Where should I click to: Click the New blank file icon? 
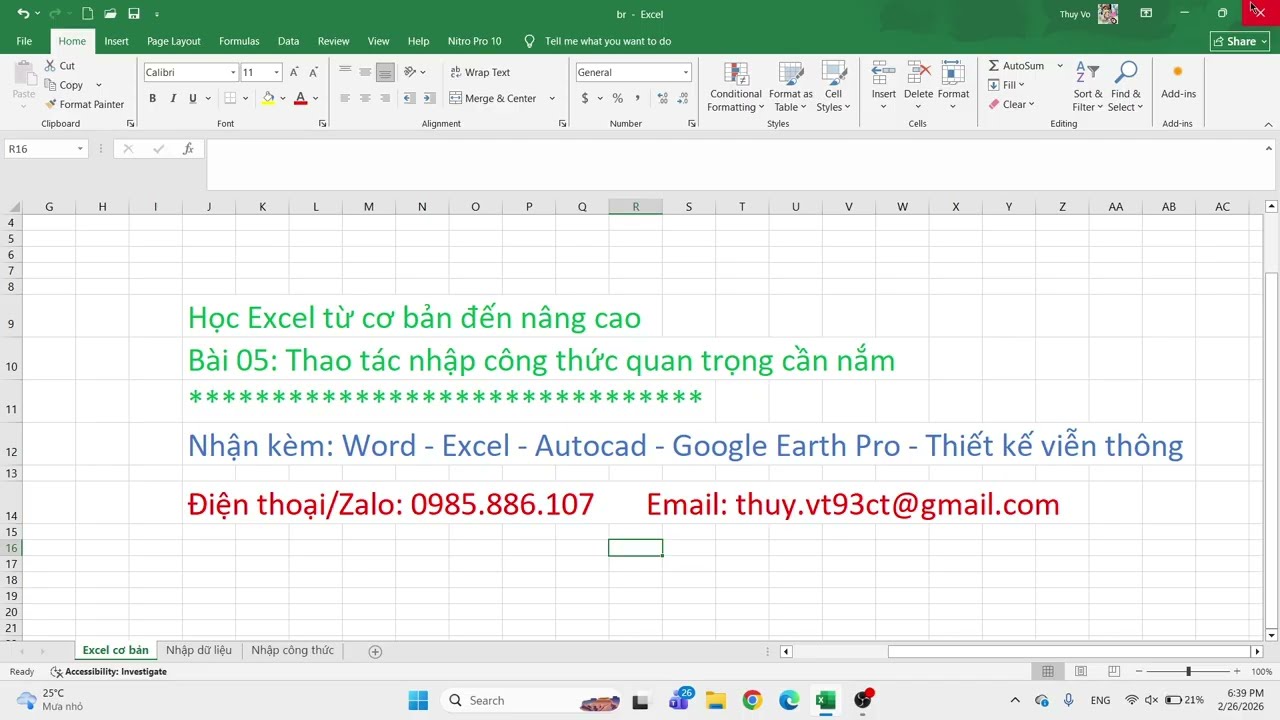[87, 14]
